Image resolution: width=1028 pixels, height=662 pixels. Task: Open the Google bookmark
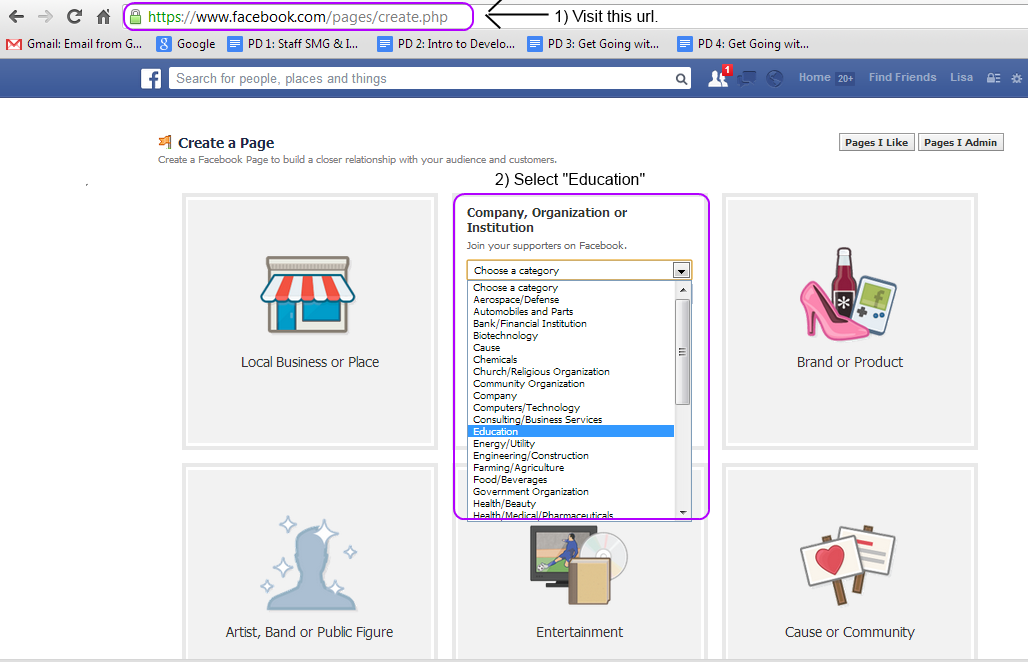186,44
